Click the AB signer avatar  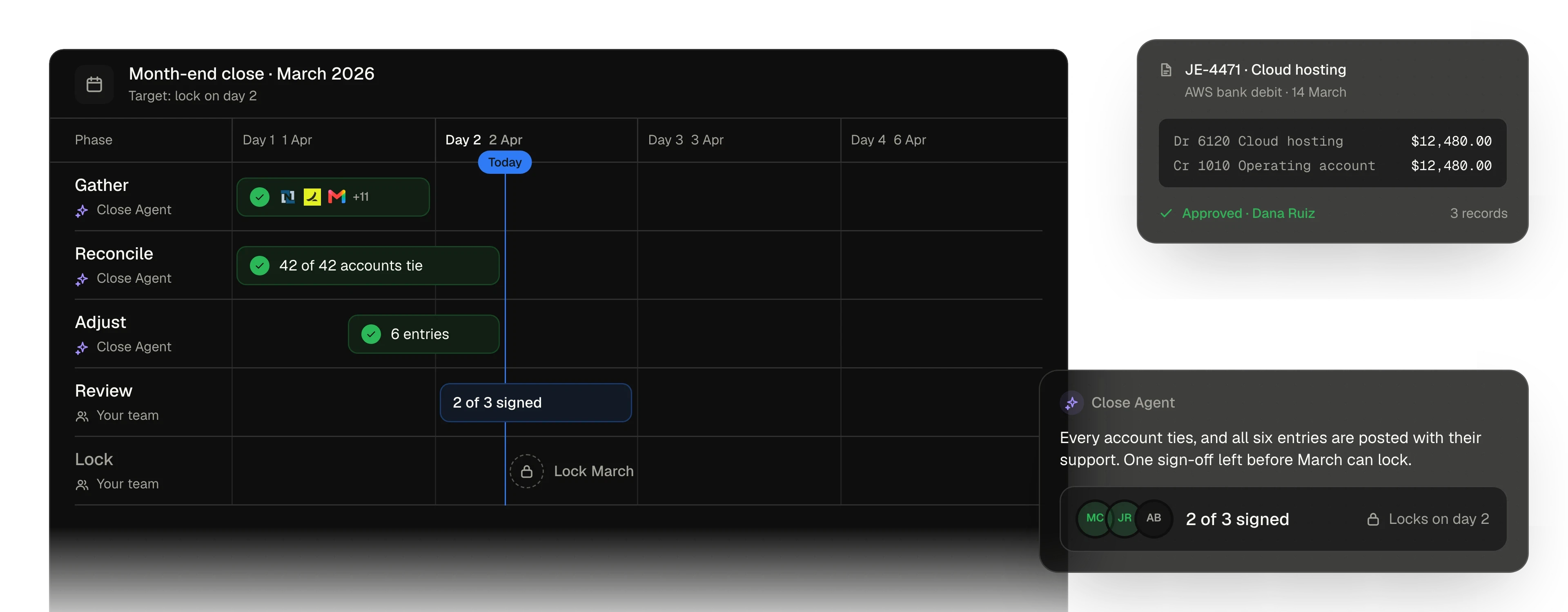coord(1154,518)
